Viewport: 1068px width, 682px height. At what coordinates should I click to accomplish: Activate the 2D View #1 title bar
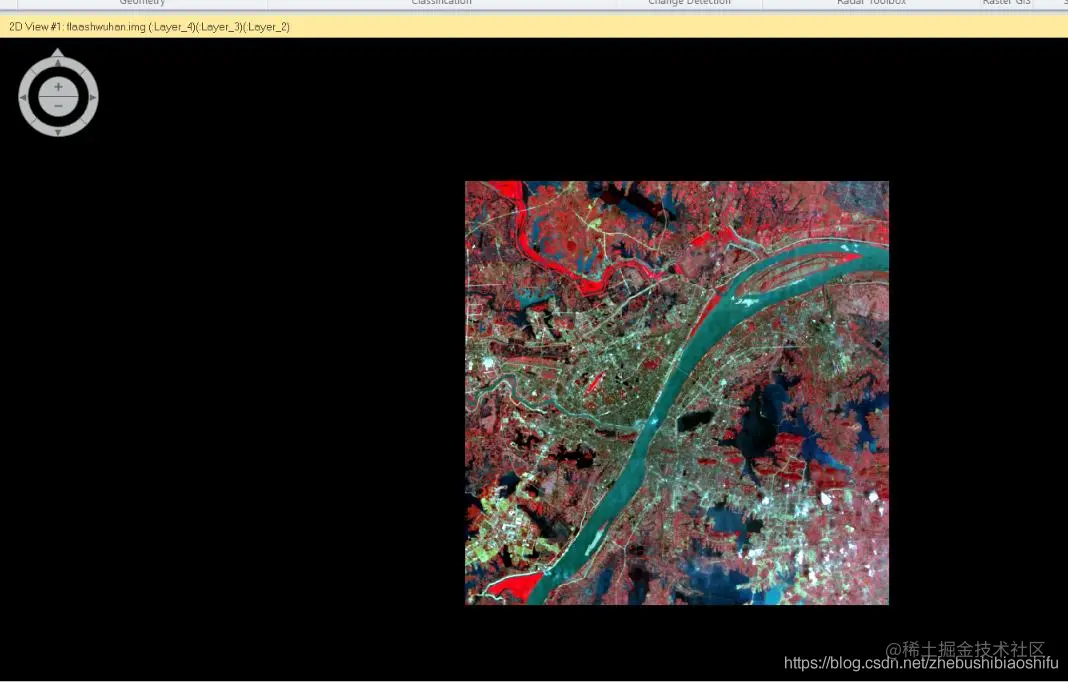coord(534,27)
